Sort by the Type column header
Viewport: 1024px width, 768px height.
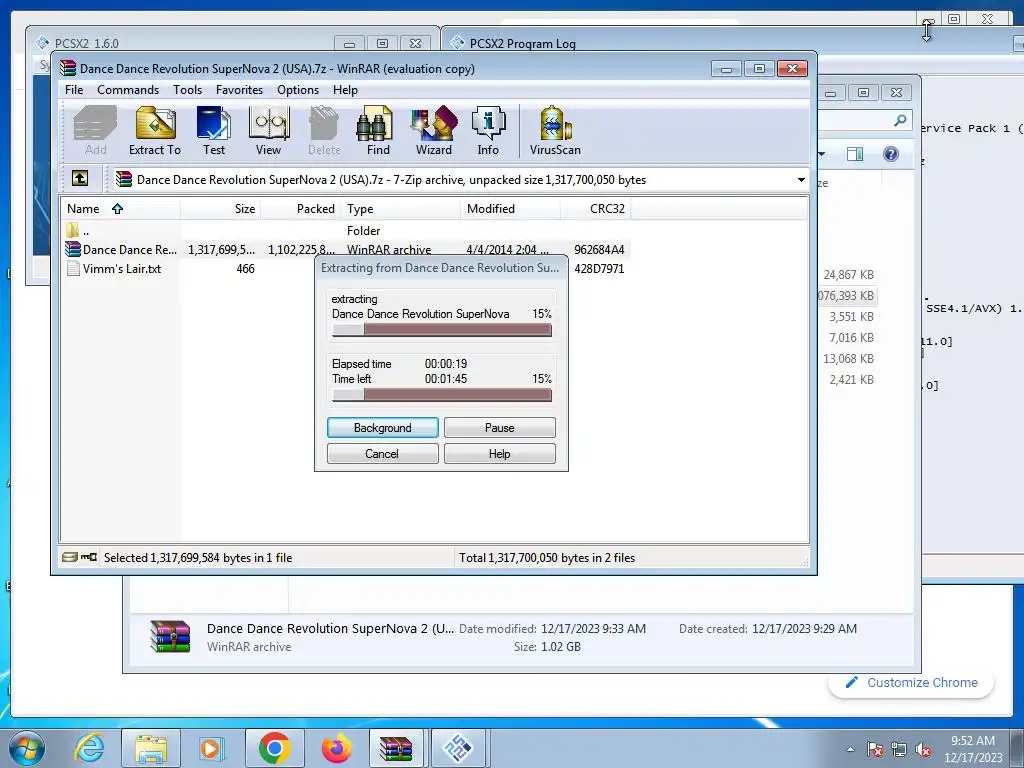point(400,209)
